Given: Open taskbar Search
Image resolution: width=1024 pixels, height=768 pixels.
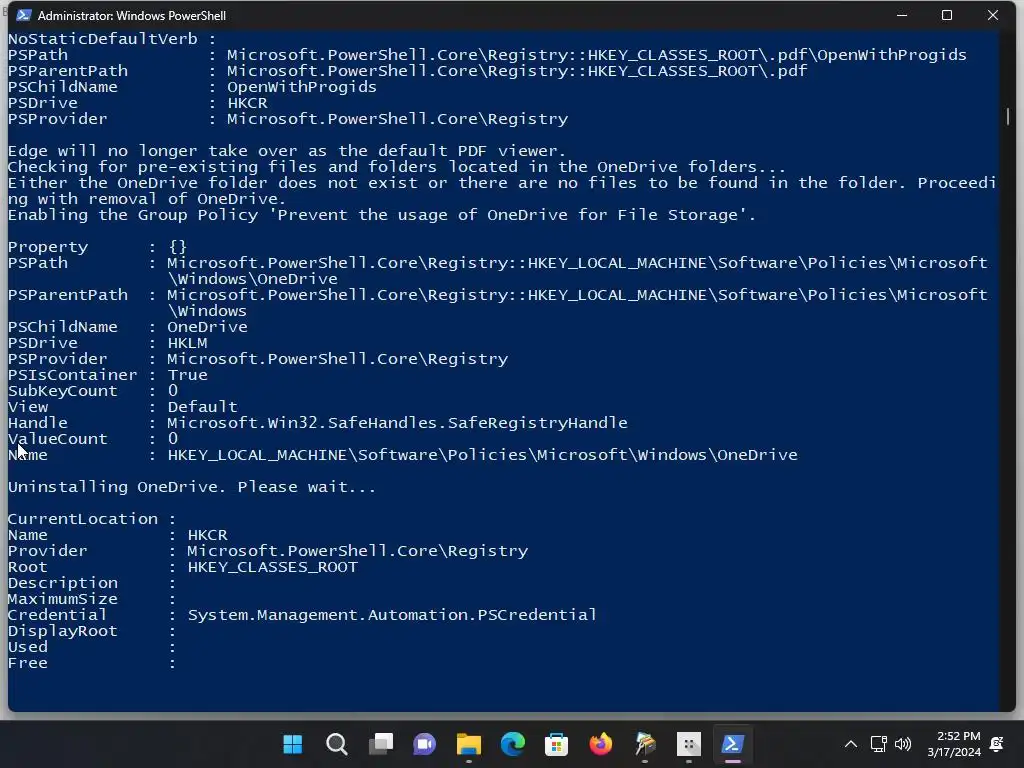Looking at the screenshot, I should pos(337,744).
